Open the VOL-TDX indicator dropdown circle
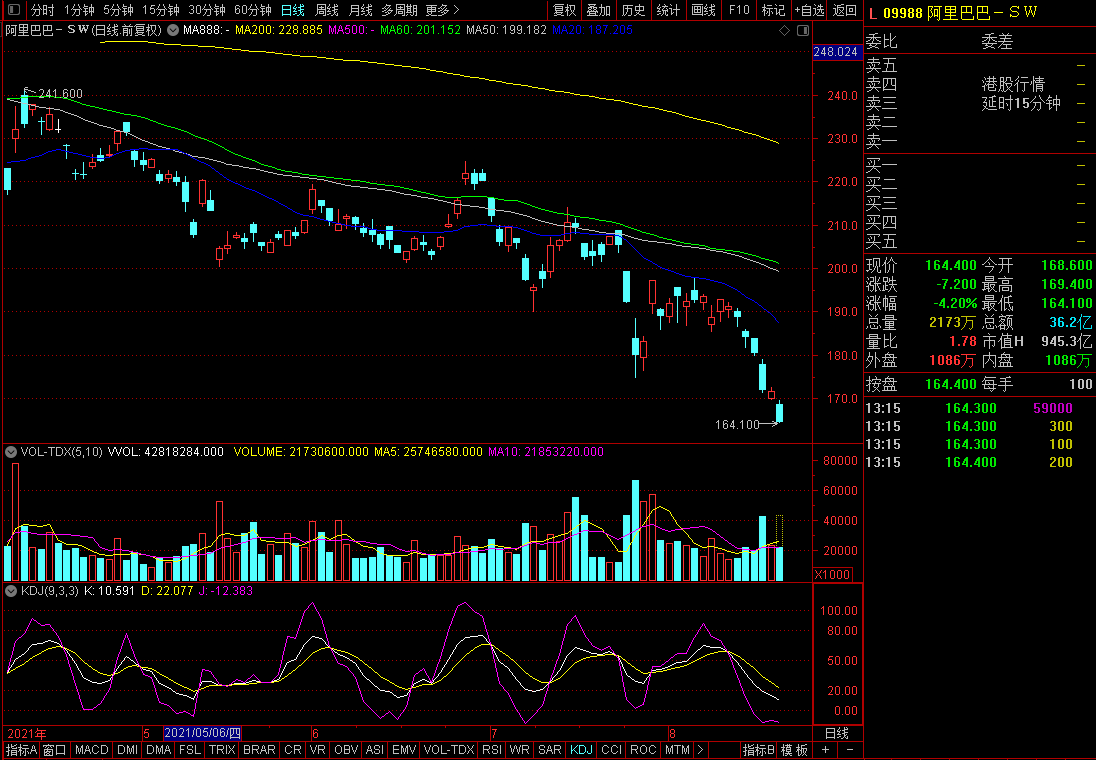The height and width of the screenshot is (760, 1096). click(x=11, y=452)
